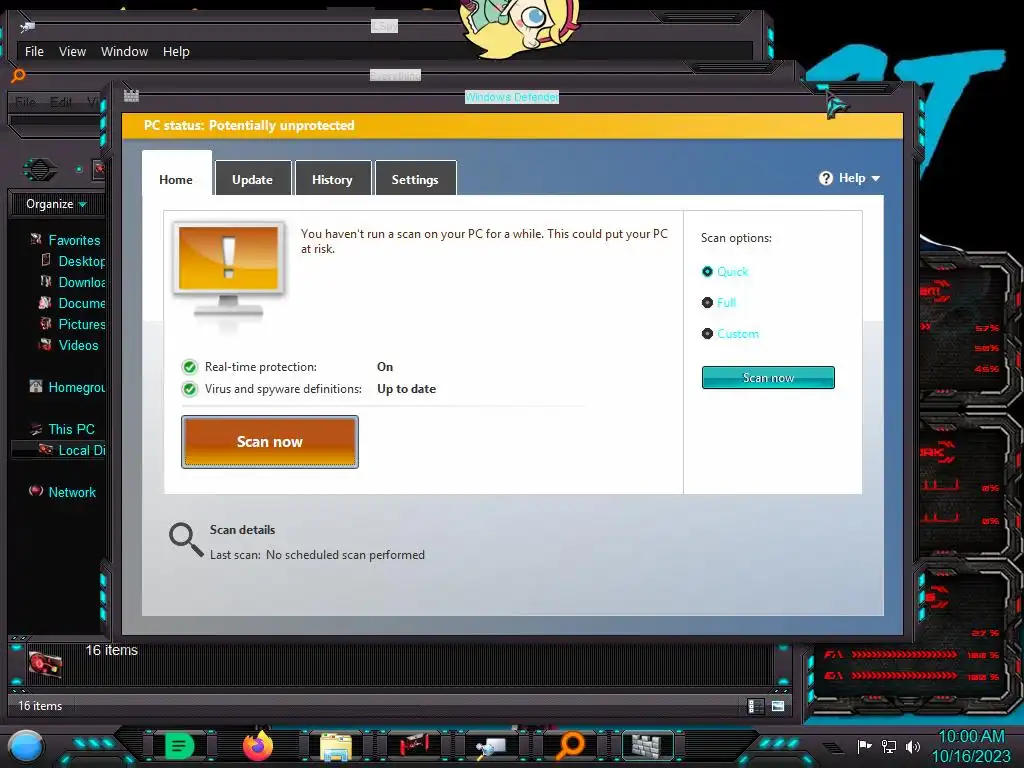
Task: Select This PC in the Explorer sidebar
Action: (x=71, y=429)
